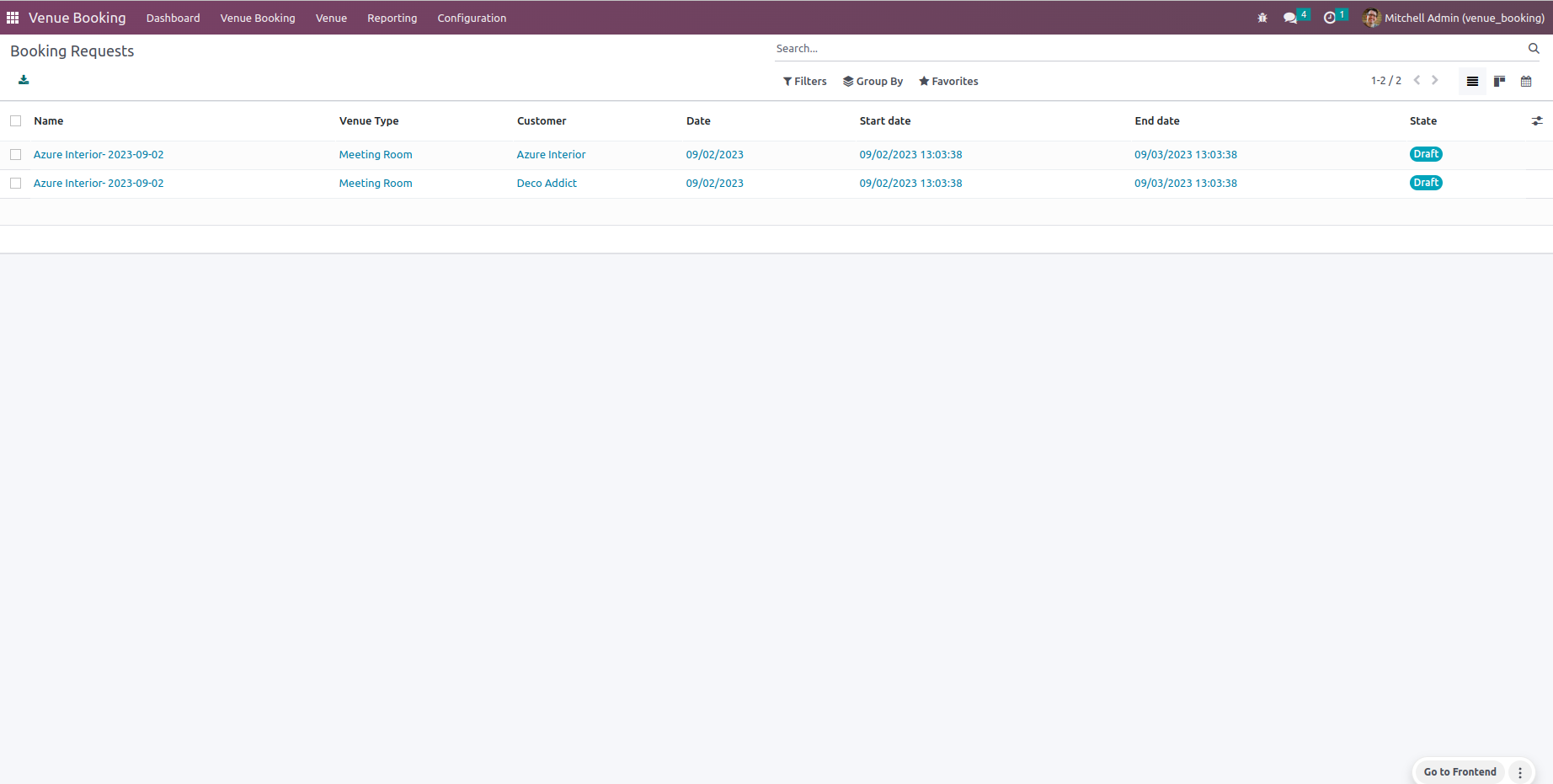This screenshot has width=1553, height=784.
Task: Click the Go to Frontend button
Action: point(1460,772)
